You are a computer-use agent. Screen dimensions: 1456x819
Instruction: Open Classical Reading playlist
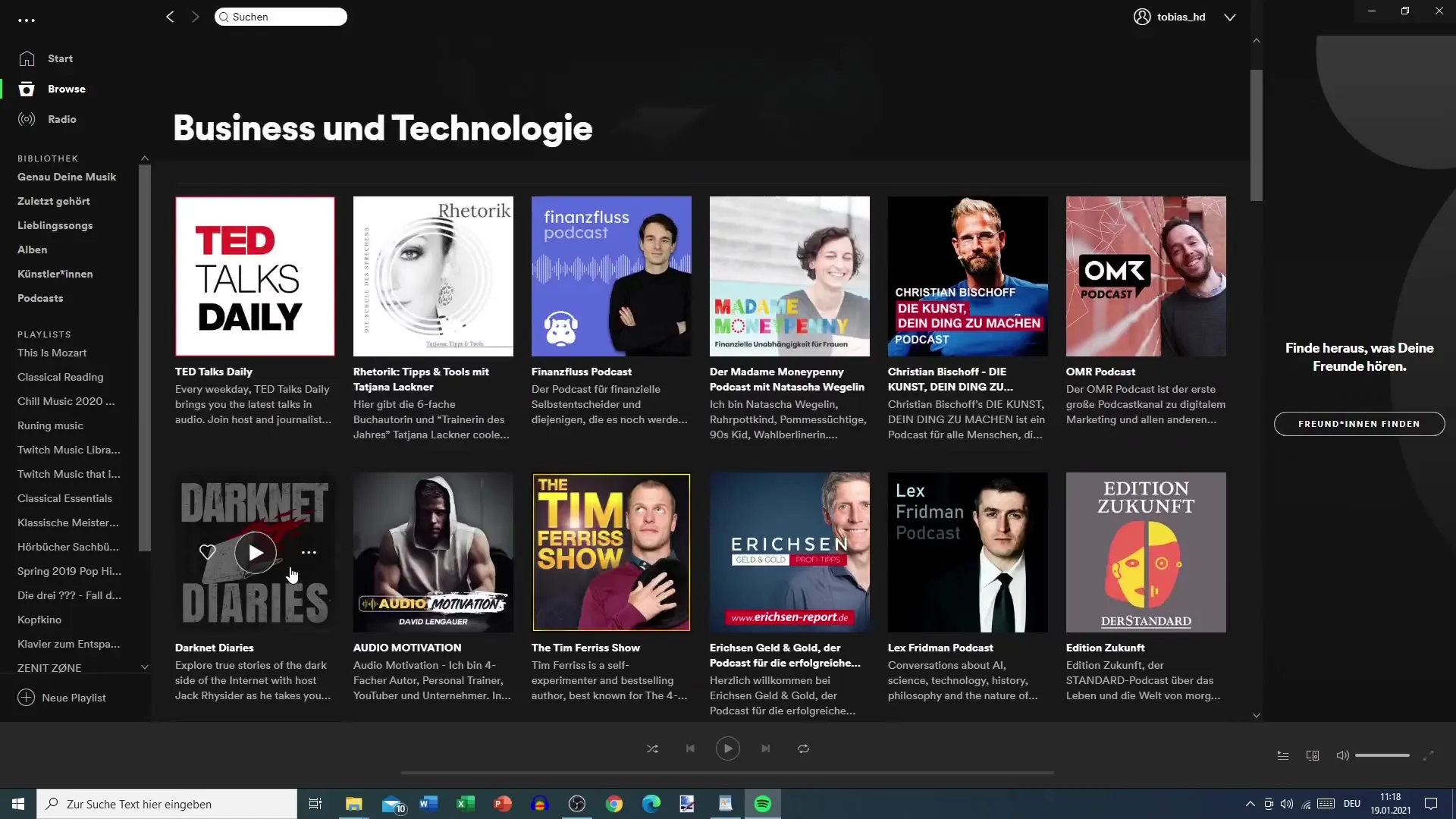60,377
